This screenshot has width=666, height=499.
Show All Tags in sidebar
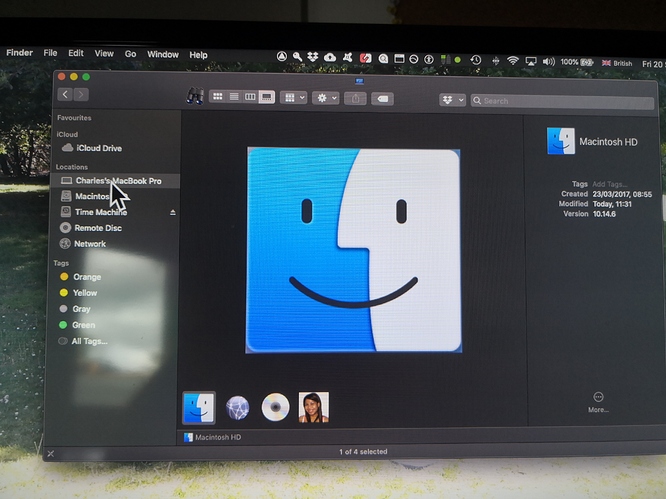click(88, 341)
